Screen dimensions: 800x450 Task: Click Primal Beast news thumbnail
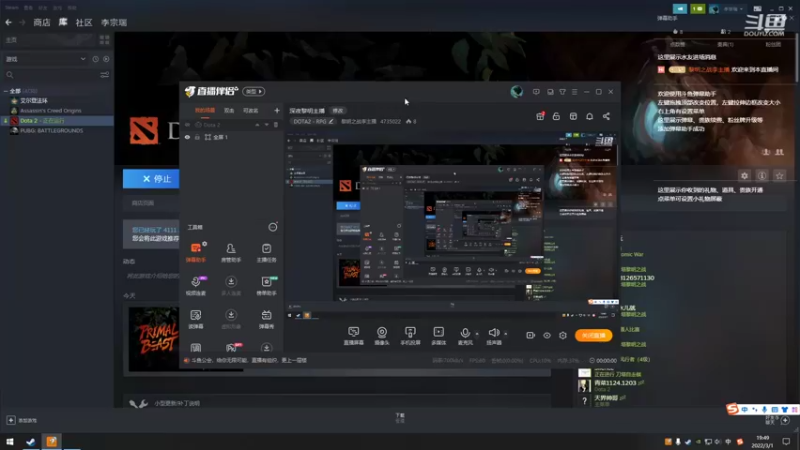click(x=154, y=339)
